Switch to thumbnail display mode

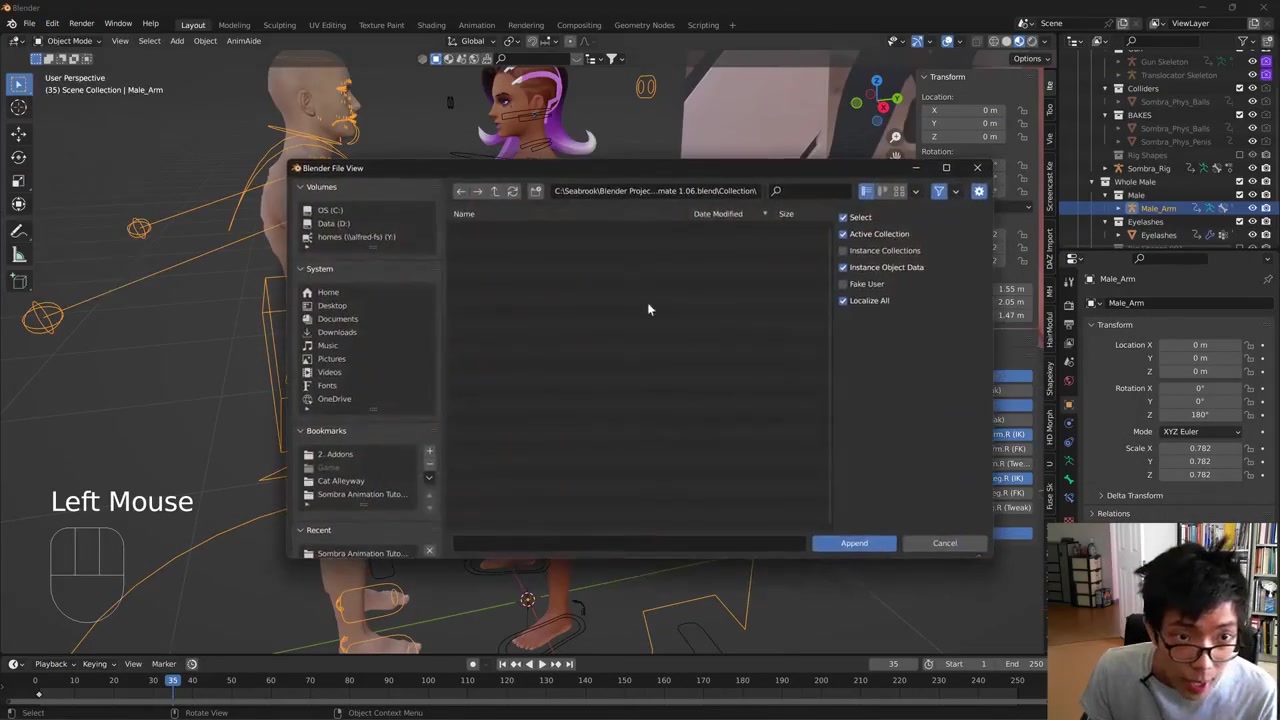[899, 191]
